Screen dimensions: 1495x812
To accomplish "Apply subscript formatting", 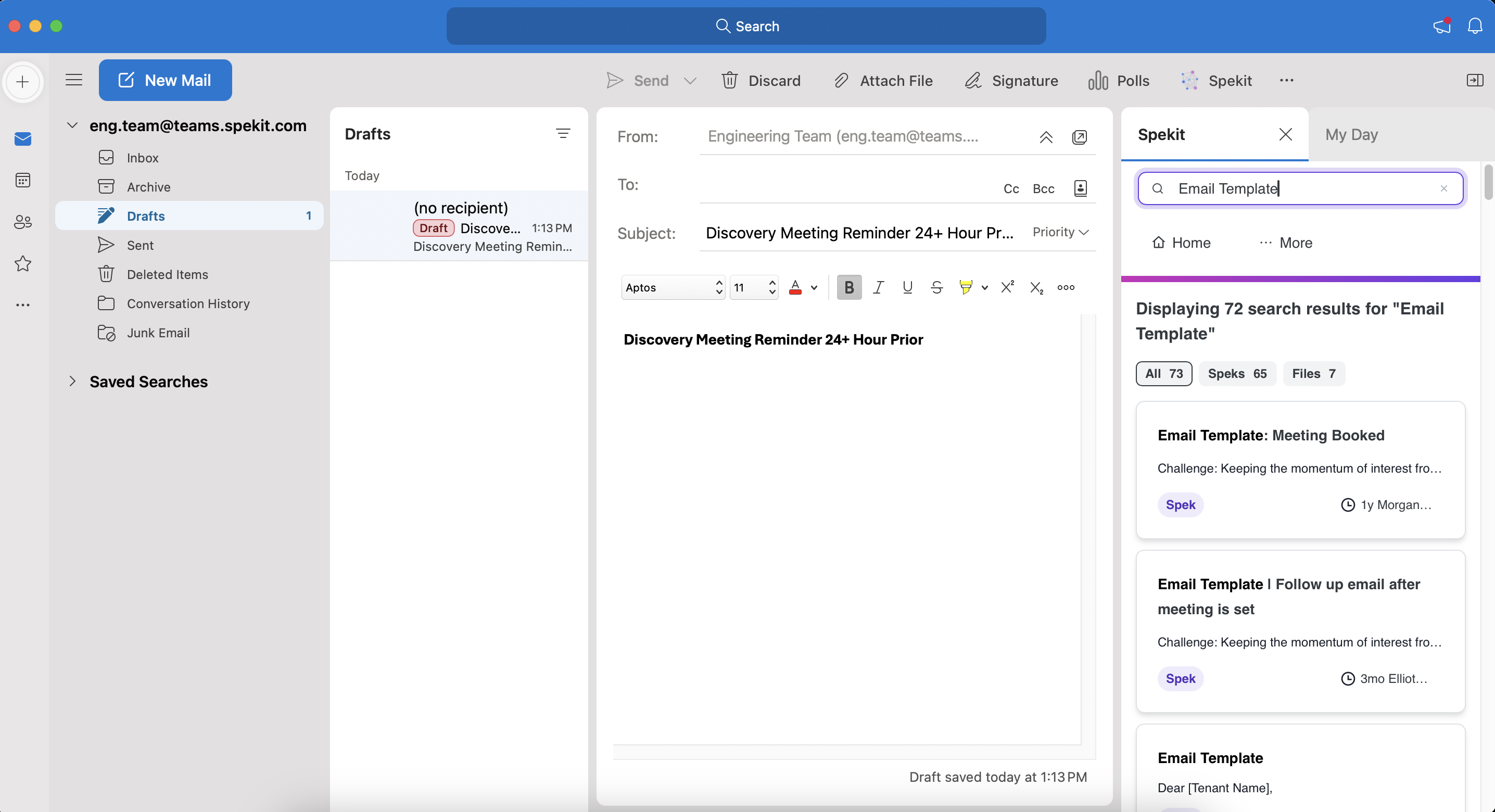I will 1036,287.
